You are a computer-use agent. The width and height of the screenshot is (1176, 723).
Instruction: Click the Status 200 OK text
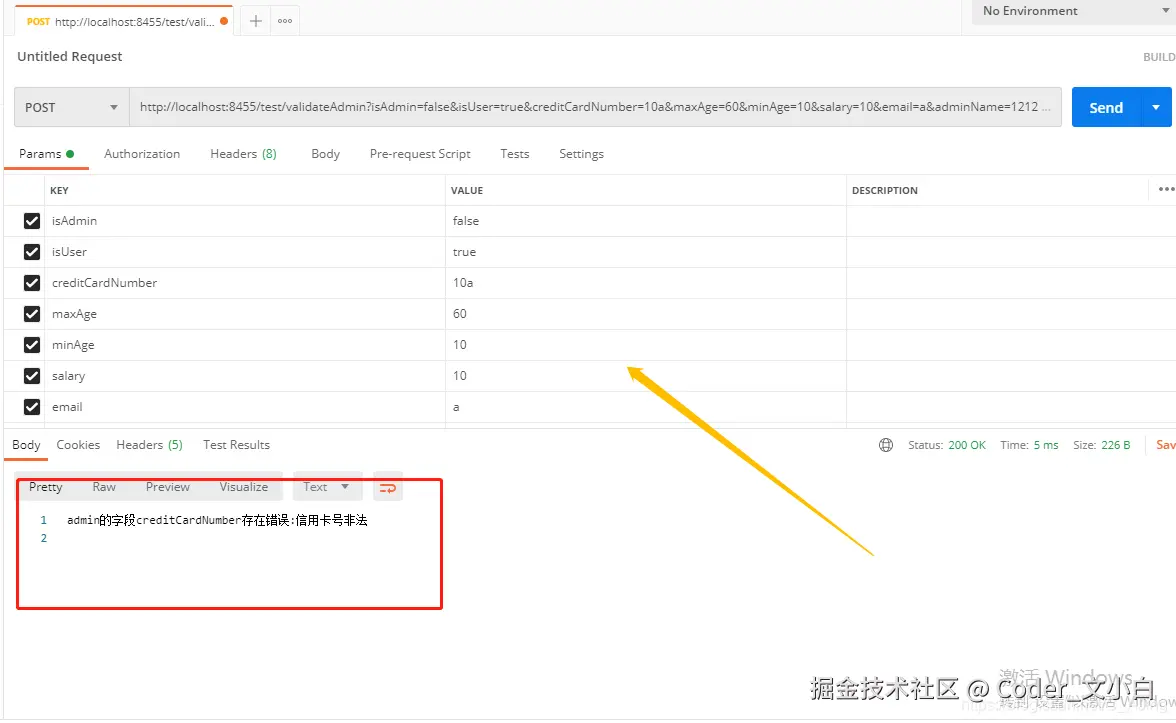946,445
